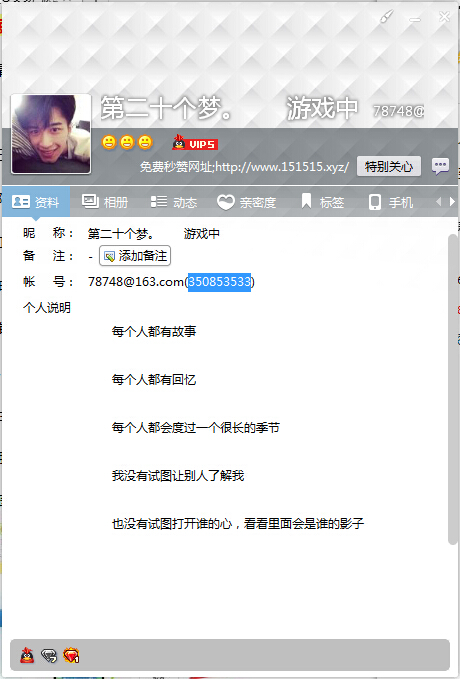Show next tabs with right arrow

(452, 202)
